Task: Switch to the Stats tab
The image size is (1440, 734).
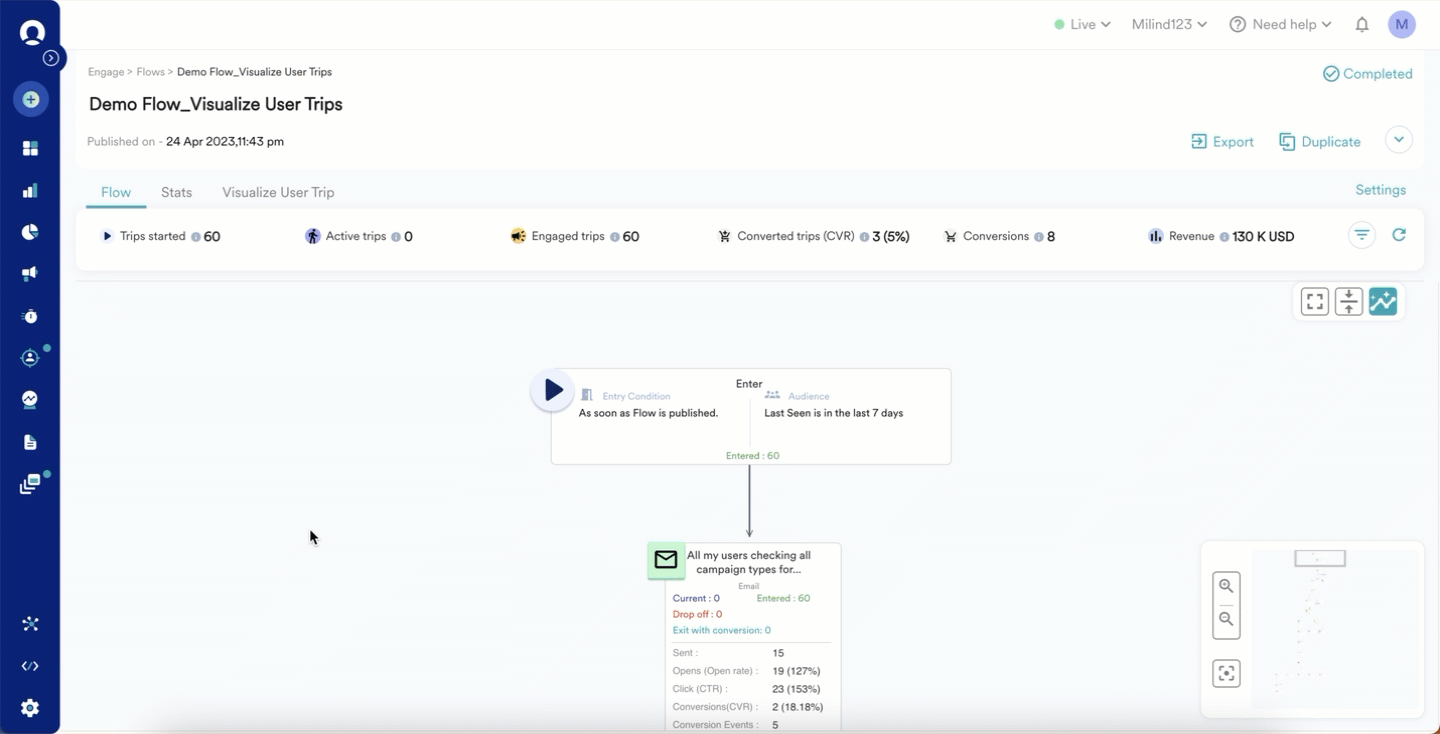Action: tap(176, 192)
